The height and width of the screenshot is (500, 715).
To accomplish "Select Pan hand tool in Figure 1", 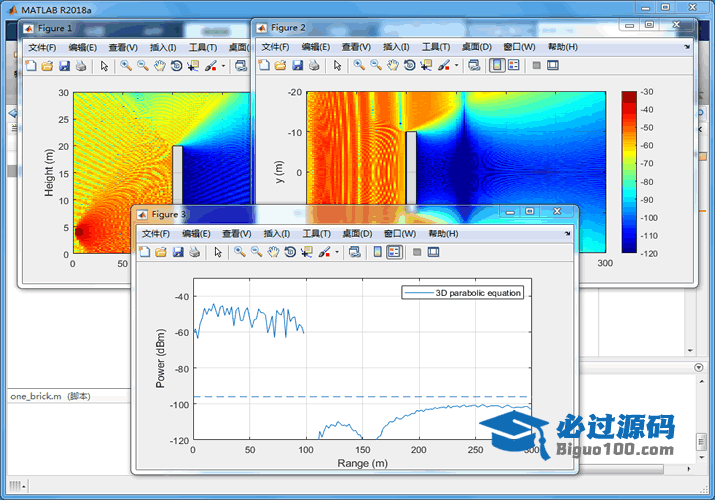I will tap(159, 66).
